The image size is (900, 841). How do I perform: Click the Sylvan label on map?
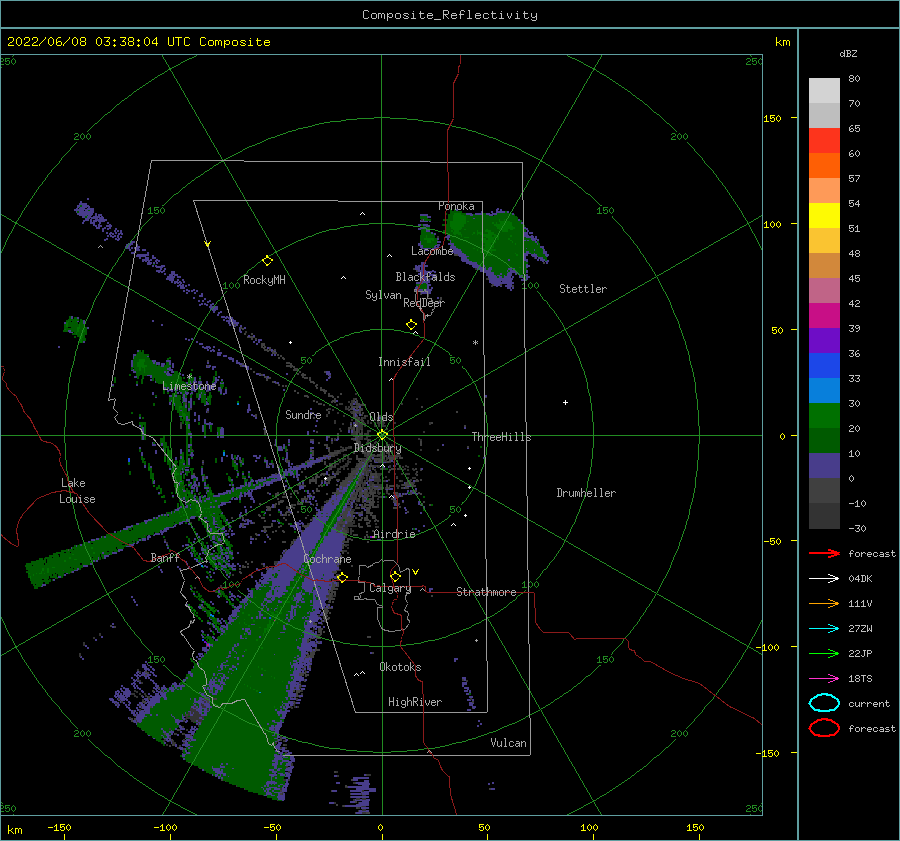pyautogui.click(x=383, y=295)
